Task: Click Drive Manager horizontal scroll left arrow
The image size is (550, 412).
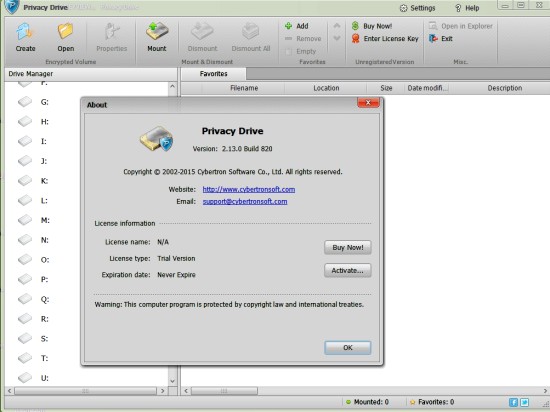Action: pyautogui.click(x=9, y=391)
